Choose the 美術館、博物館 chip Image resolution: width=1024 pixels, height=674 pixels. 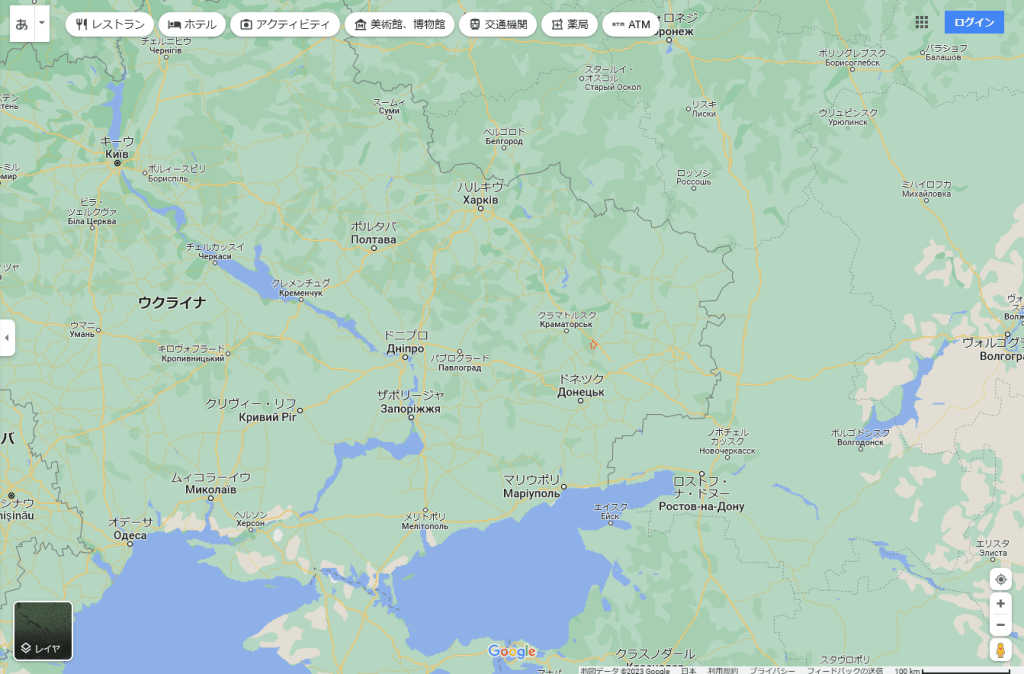(399, 24)
